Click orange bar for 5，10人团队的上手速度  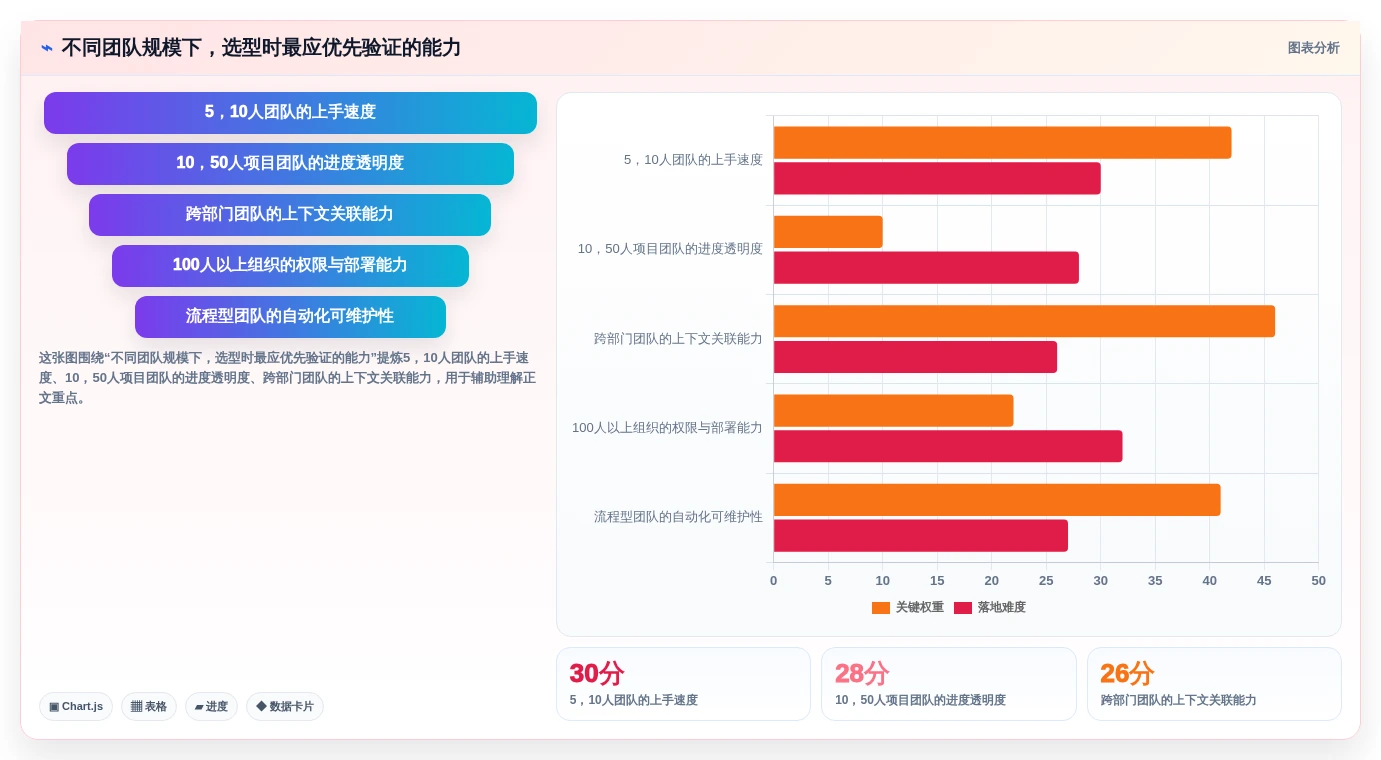pos(1002,143)
